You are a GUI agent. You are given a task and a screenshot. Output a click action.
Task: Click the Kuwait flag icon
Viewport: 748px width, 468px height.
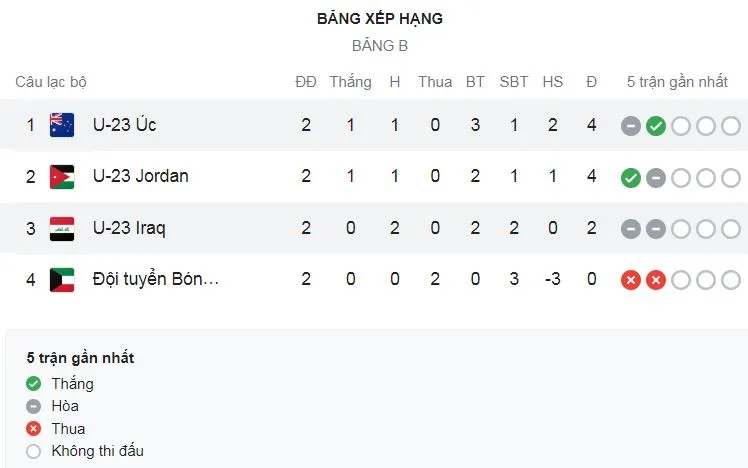click(x=62, y=280)
